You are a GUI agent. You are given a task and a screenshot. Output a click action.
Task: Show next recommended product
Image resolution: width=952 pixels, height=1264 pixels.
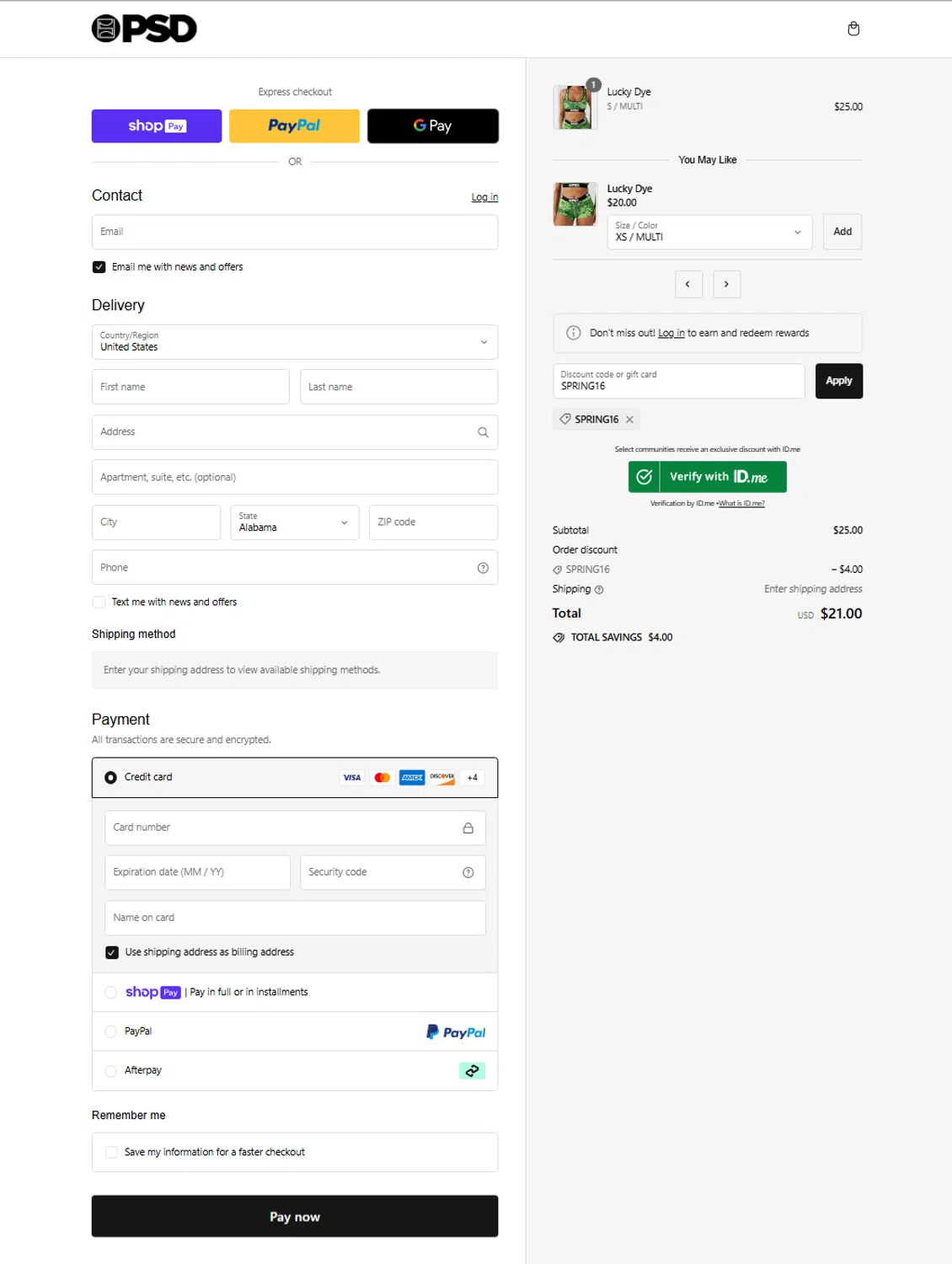click(x=726, y=284)
